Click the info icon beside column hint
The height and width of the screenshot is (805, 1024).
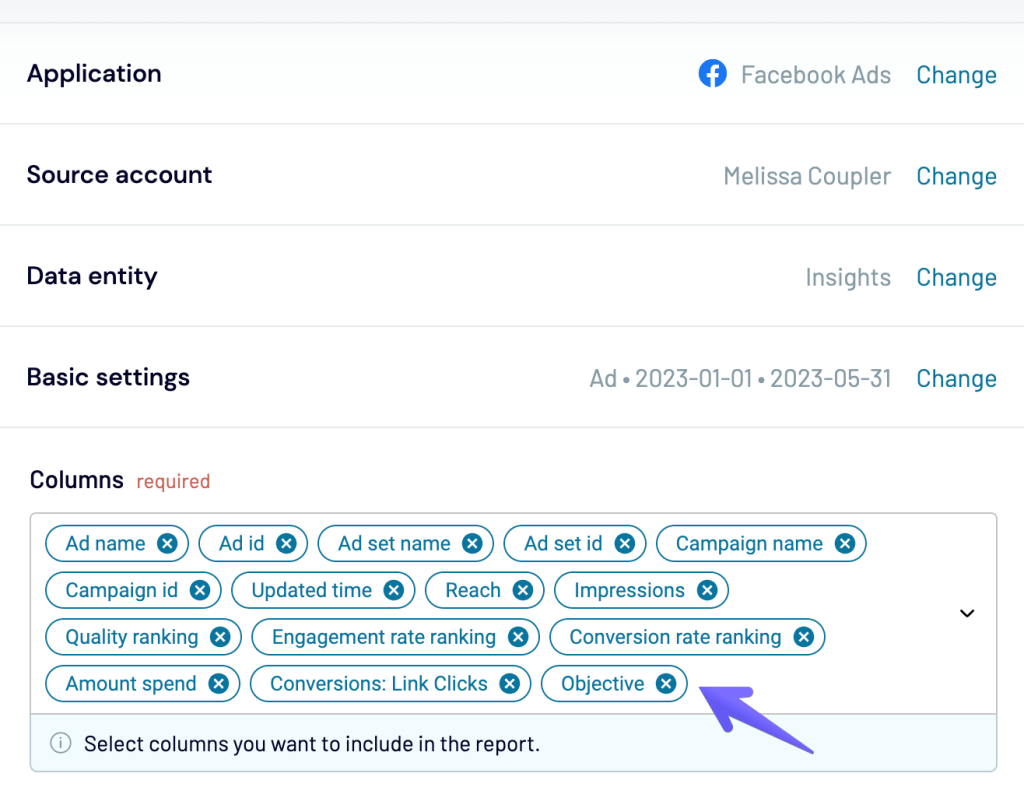61,744
